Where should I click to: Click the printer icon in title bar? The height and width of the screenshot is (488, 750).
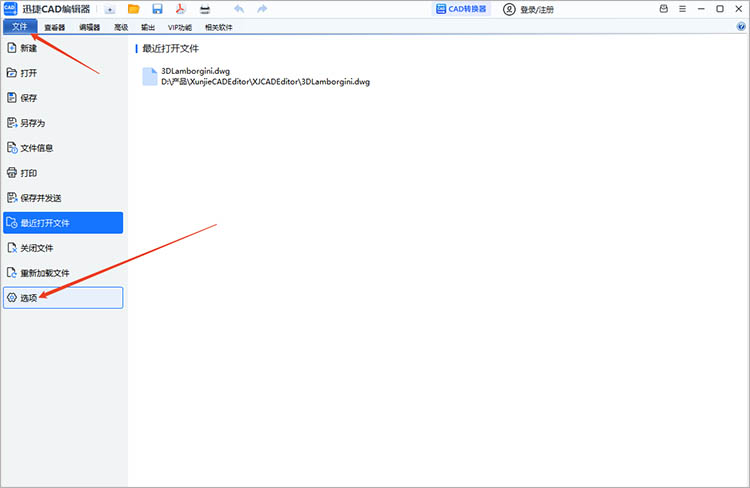point(205,9)
